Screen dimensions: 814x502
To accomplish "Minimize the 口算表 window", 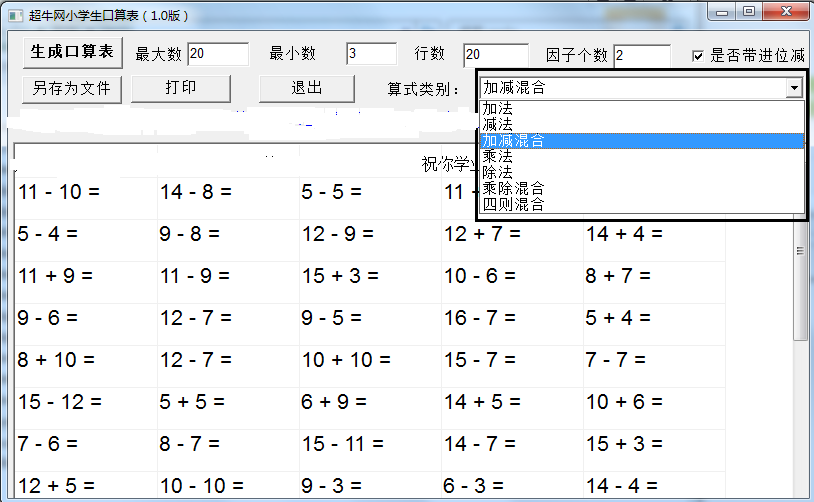I will (x=722, y=12).
